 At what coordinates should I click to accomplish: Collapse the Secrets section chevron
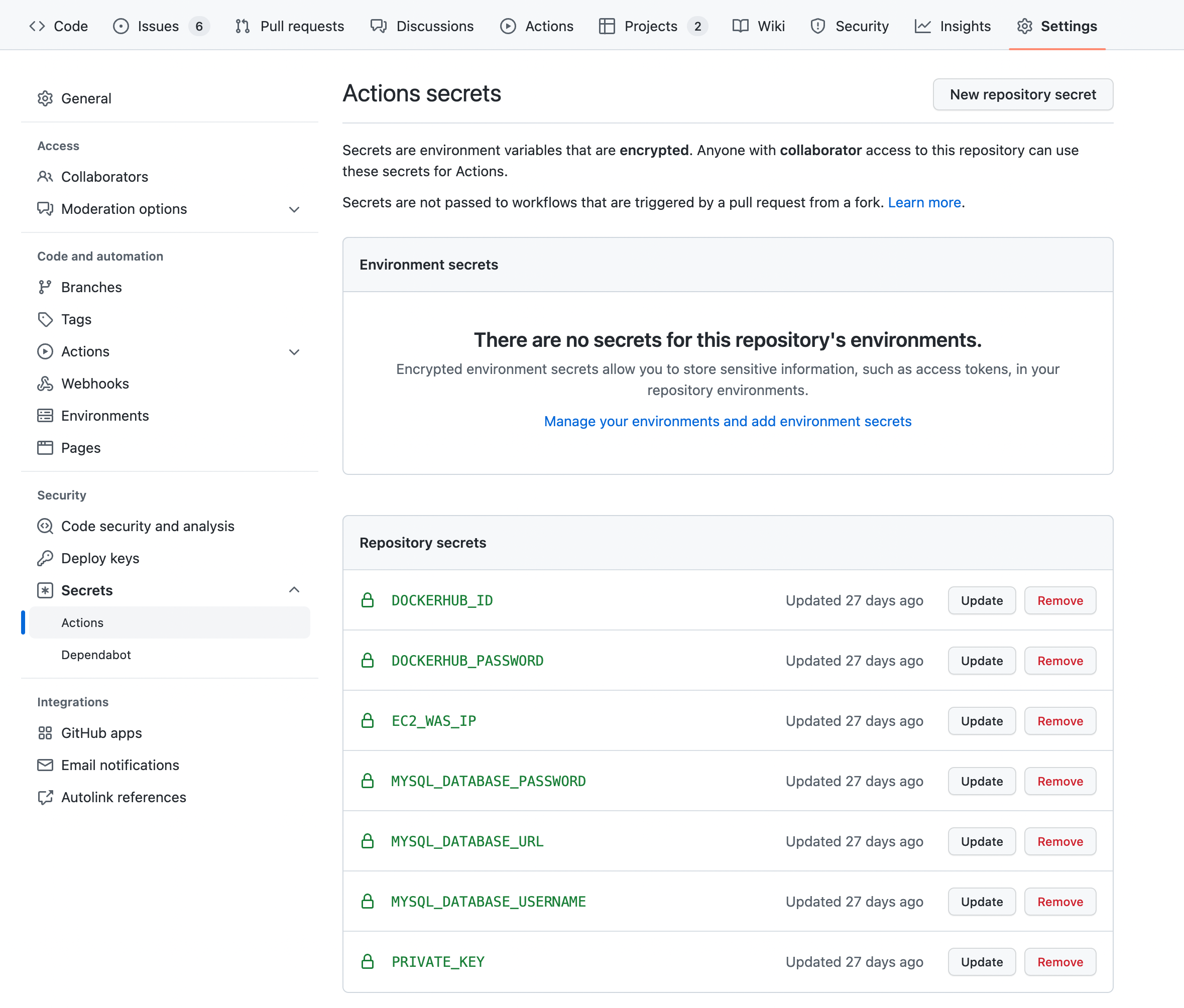294,590
